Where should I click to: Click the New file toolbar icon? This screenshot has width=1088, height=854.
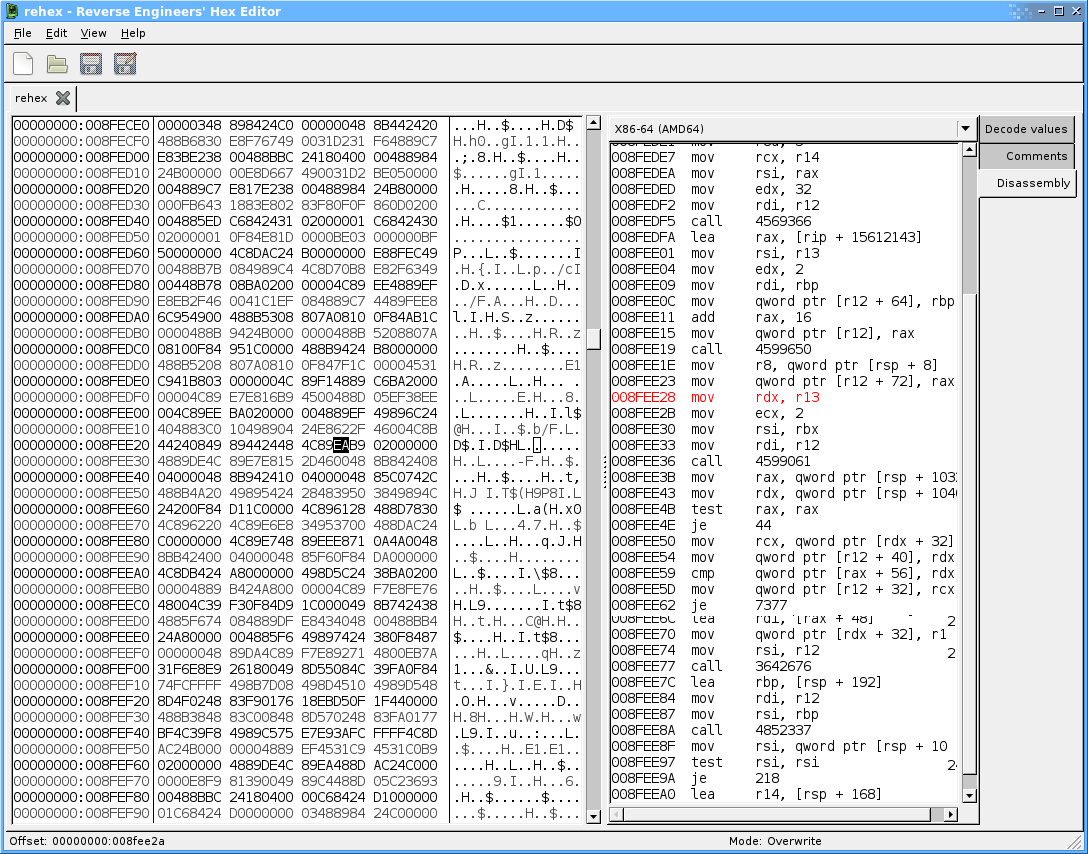(23, 64)
